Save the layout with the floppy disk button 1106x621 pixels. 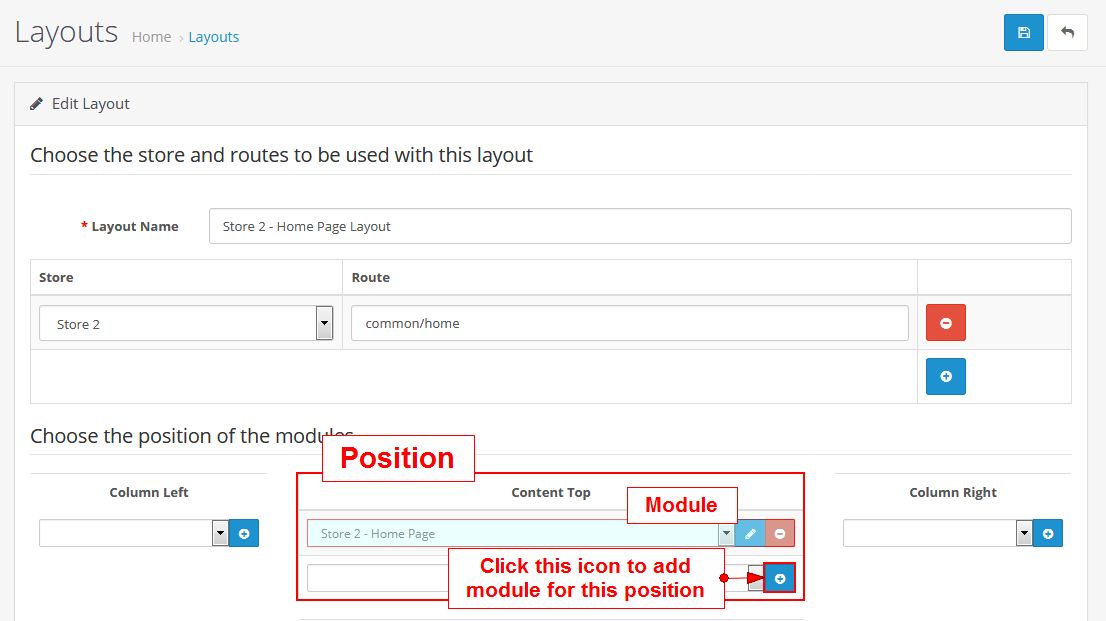(1023, 32)
